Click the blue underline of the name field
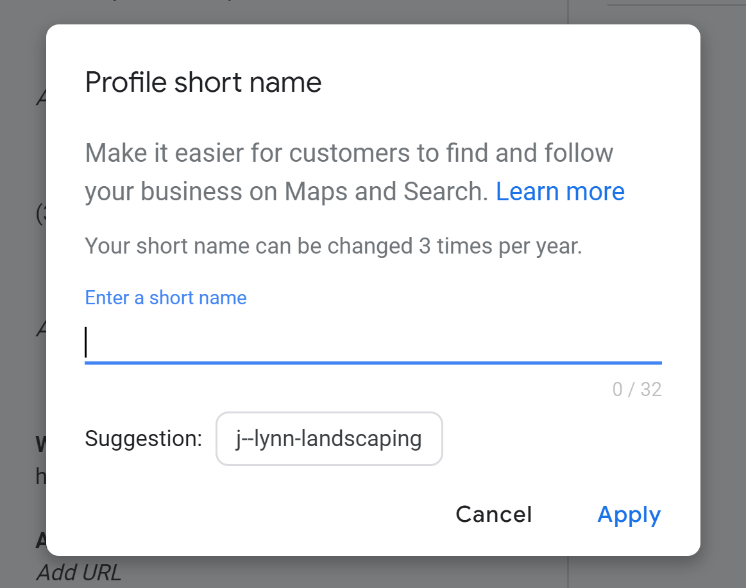The image size is (746, 588). point(372,362)
